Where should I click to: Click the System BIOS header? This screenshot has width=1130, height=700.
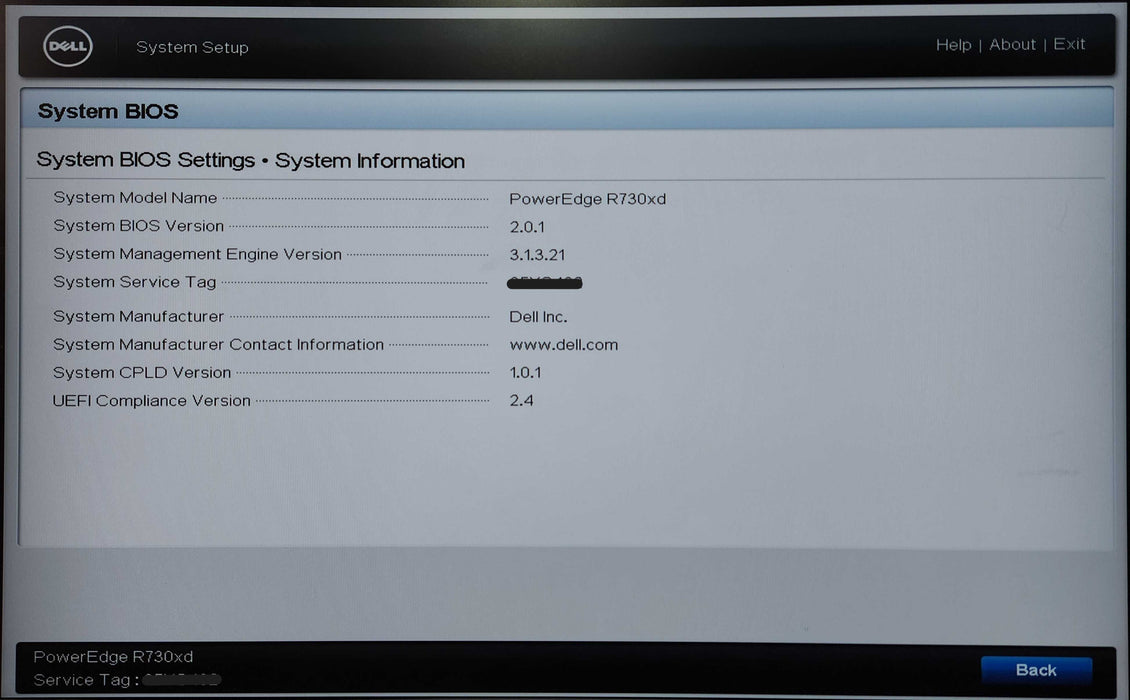[x=108, y=111]
